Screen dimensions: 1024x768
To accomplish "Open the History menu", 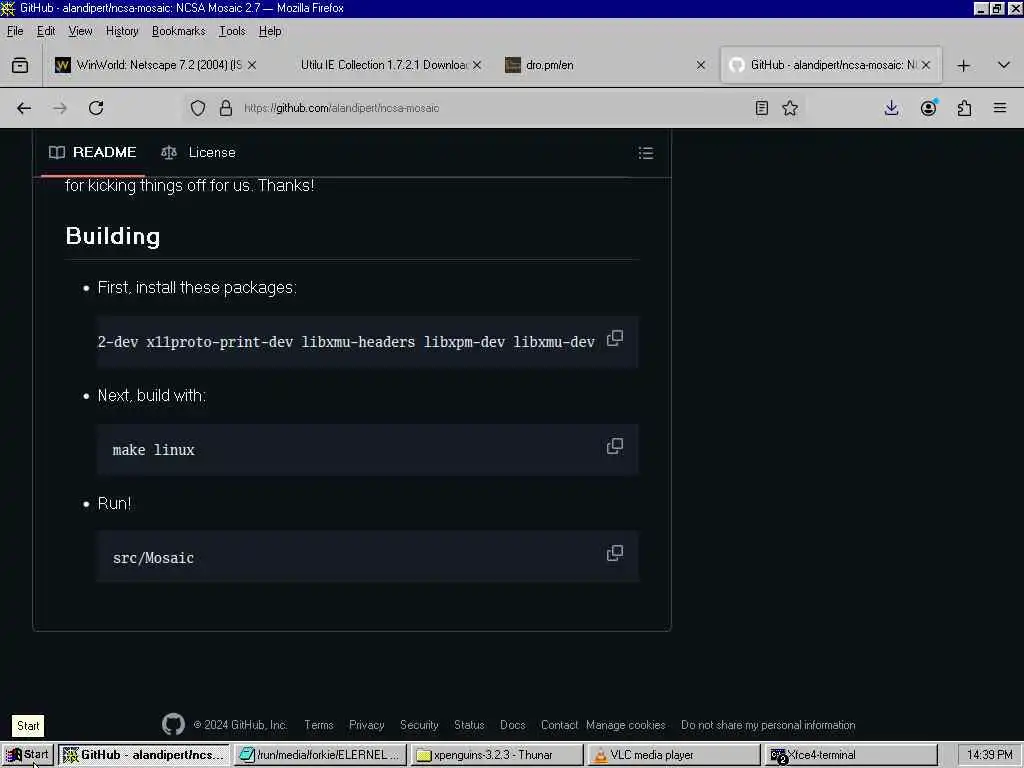I will [122, 31].
